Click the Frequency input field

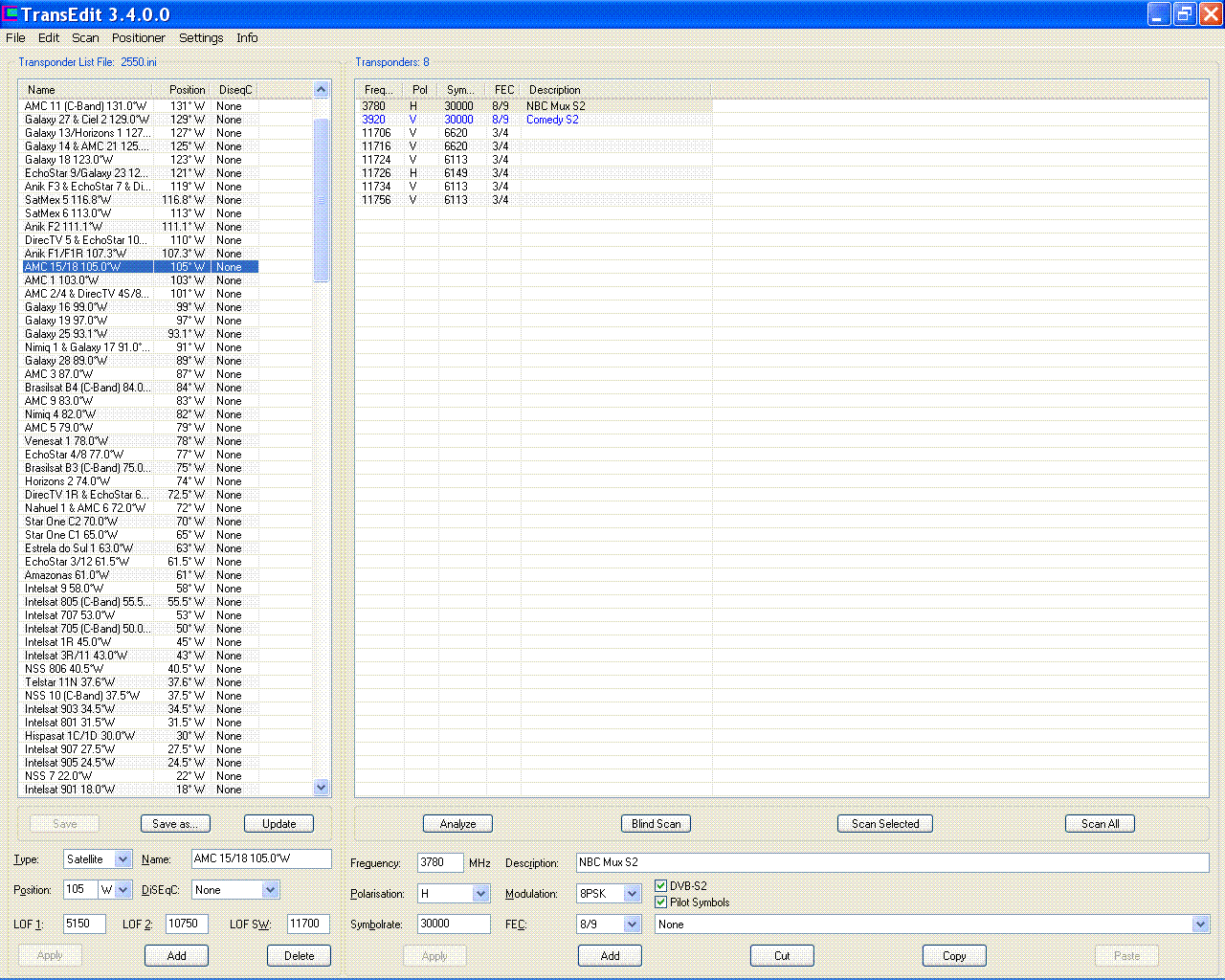(440, 863)
